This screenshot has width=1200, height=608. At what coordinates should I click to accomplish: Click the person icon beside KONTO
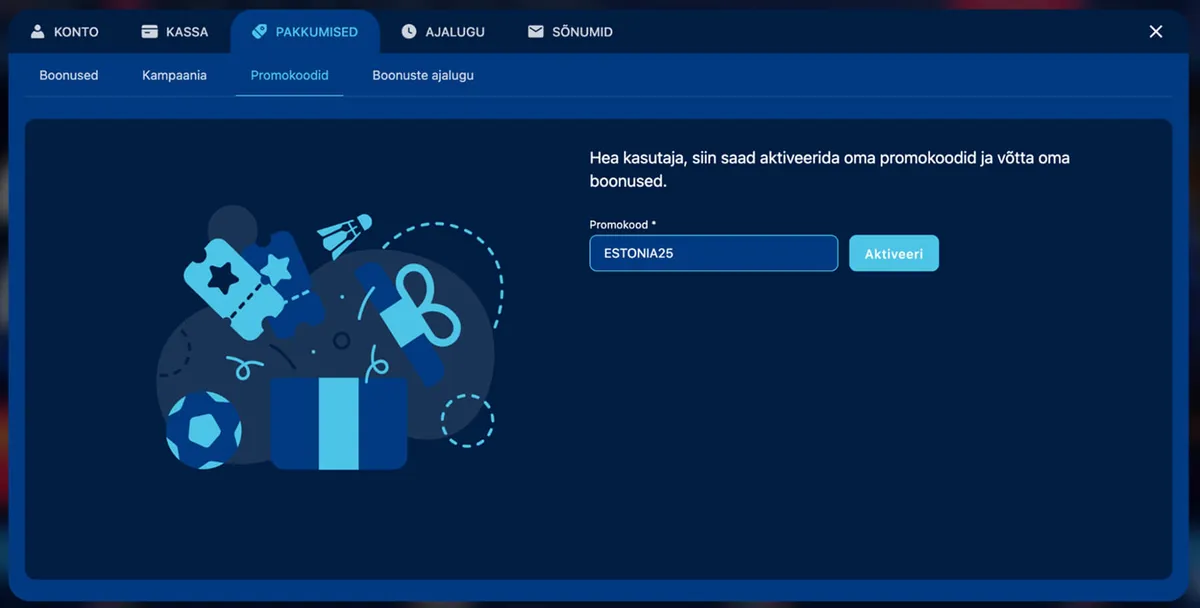tap(38, 32)
